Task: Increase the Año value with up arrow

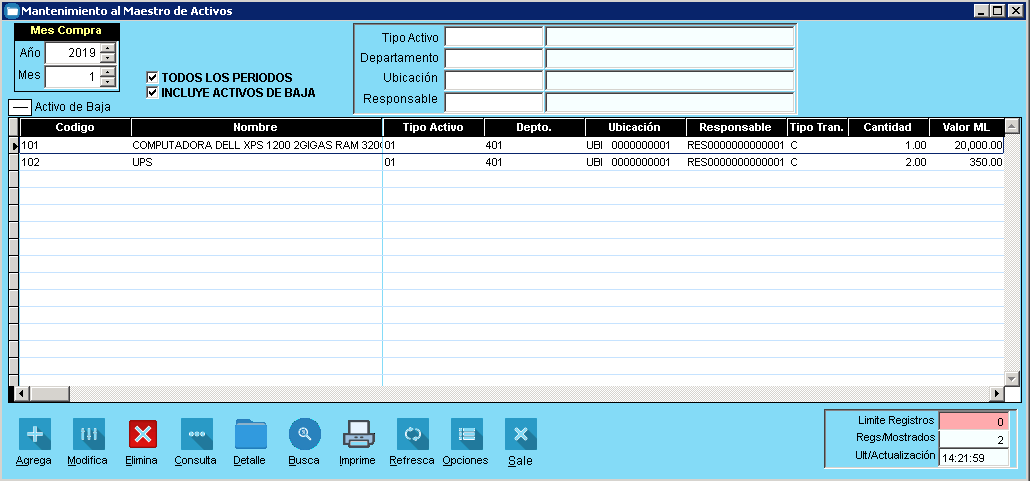Action: tap(108, 47)
